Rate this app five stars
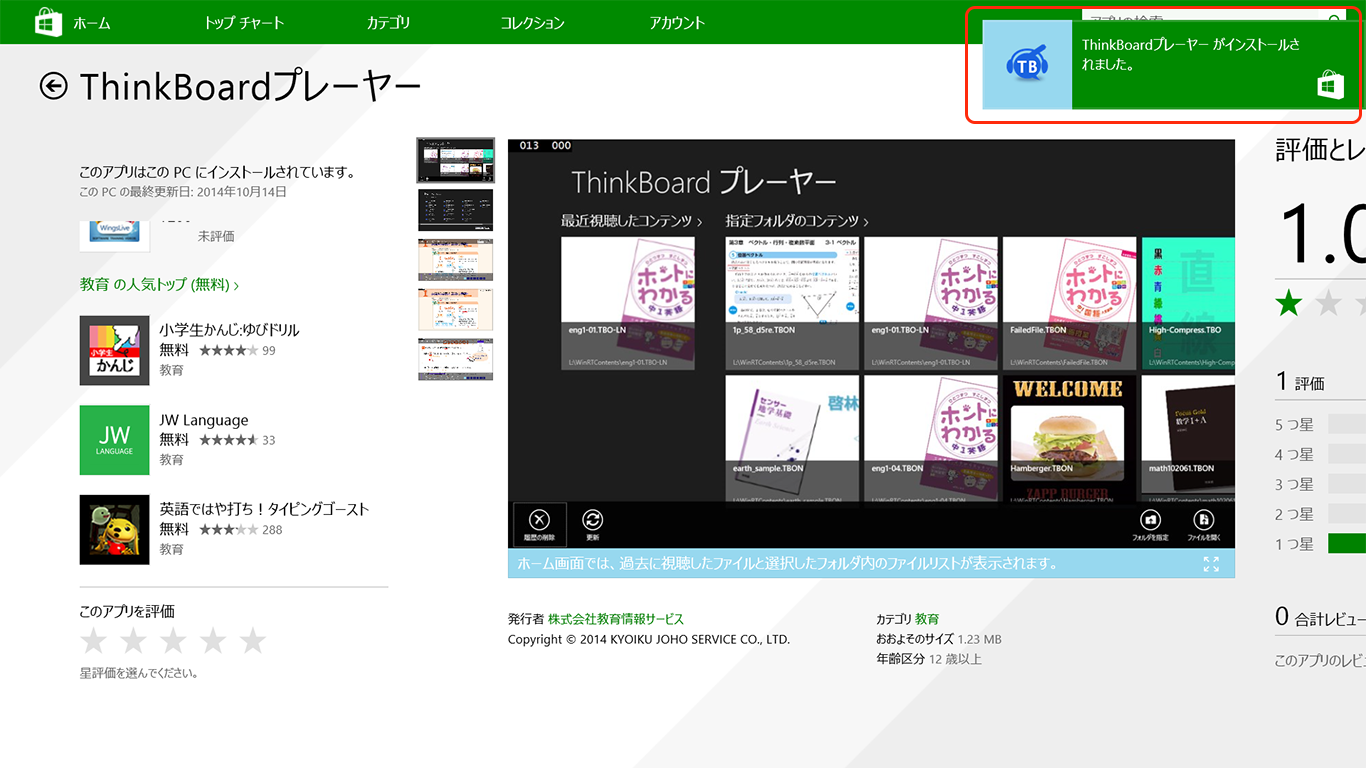Viewport: 1366px width, 768px height. 253,641
